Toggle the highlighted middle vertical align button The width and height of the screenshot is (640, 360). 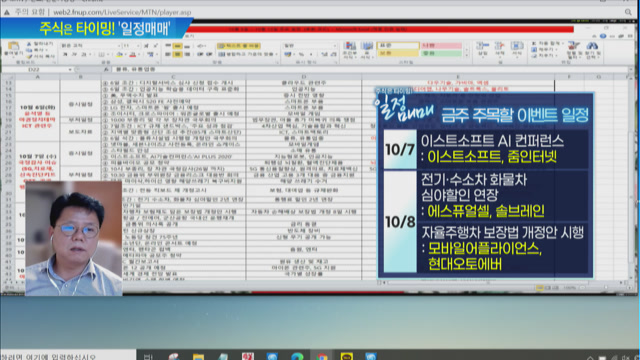tap(177, 46)
